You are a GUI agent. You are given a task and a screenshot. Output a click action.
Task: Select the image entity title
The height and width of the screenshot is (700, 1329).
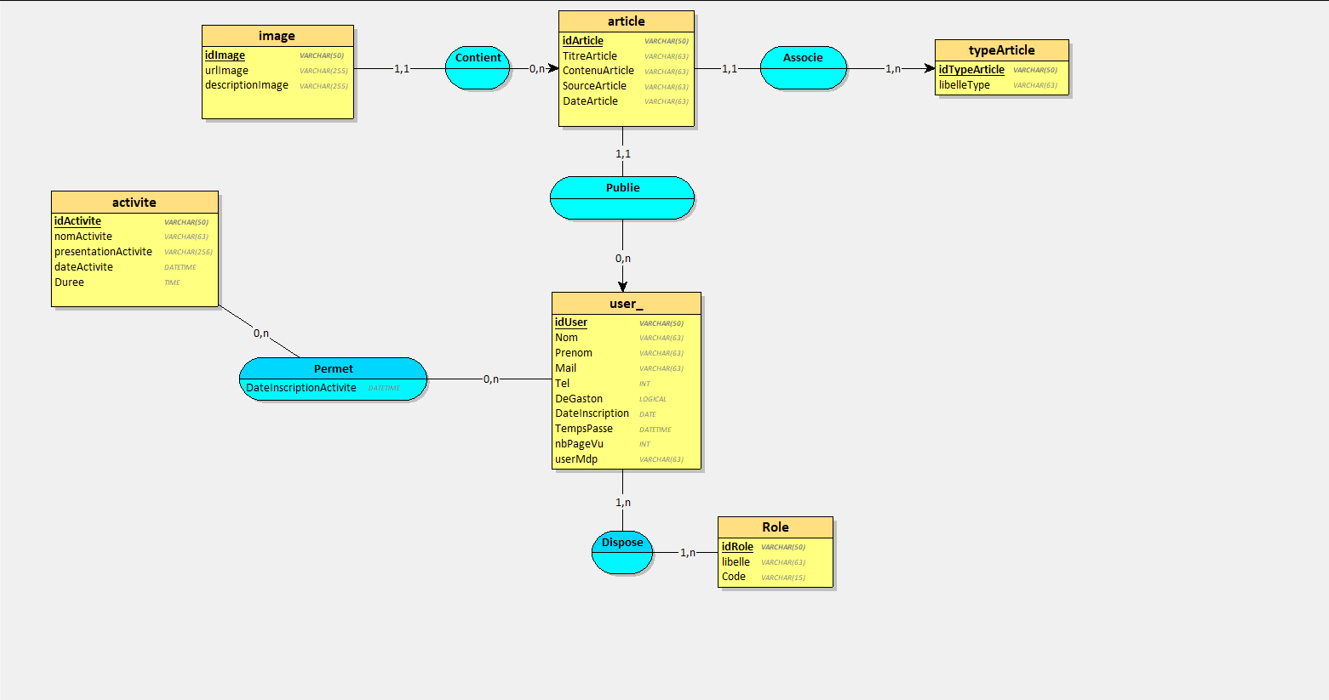(x=277, y=36)
